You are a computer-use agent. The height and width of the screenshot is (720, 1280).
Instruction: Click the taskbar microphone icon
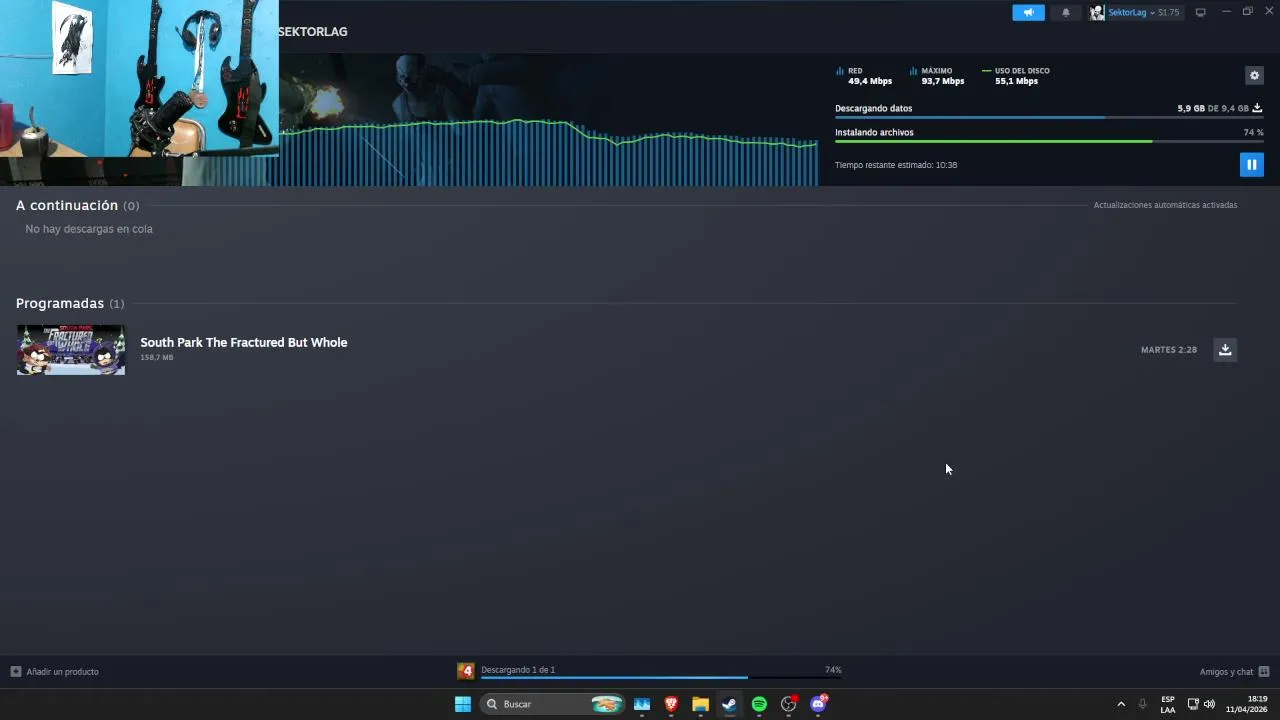coord(1142,704)
